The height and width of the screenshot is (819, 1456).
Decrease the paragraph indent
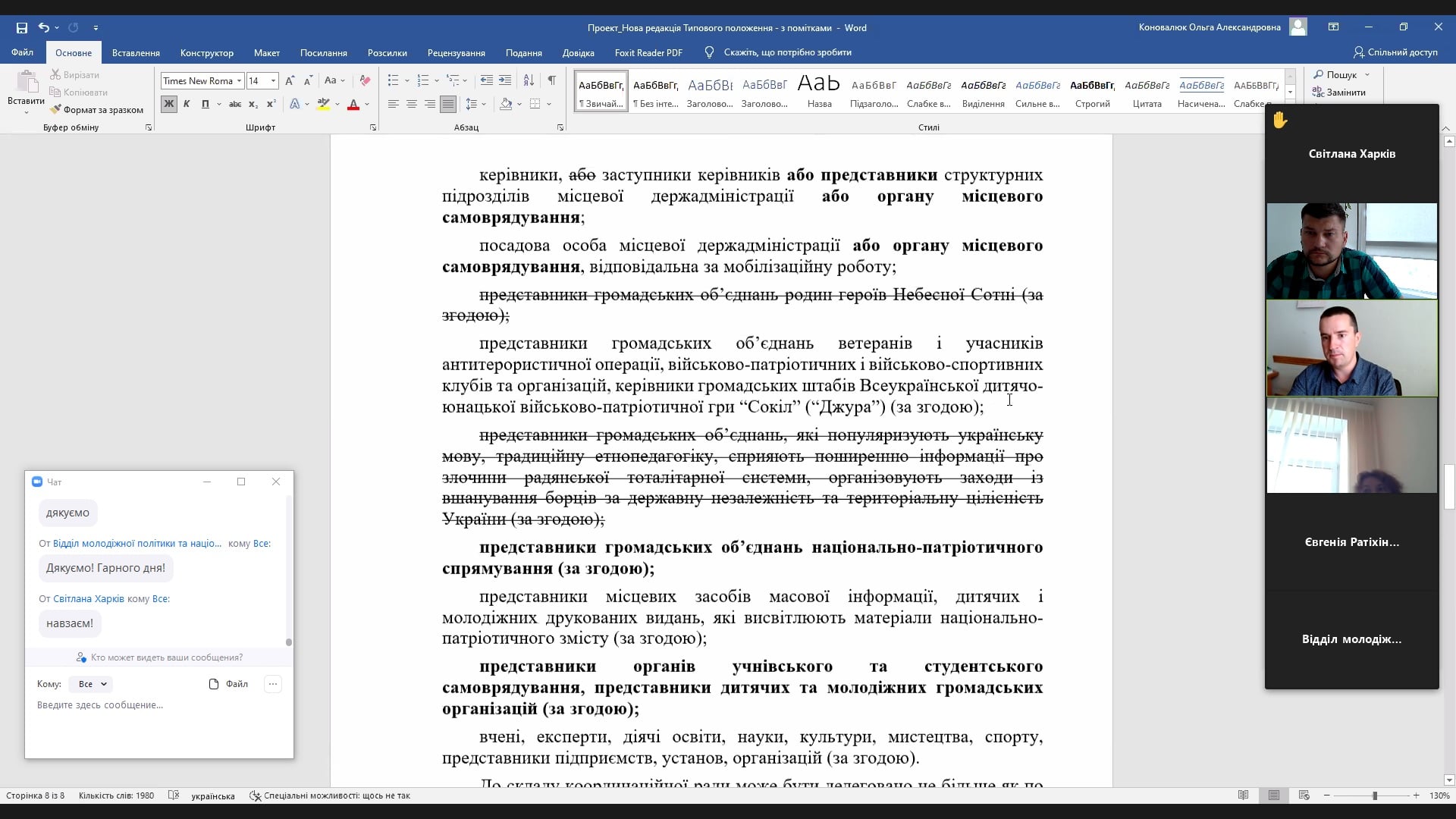click(487, 80)
